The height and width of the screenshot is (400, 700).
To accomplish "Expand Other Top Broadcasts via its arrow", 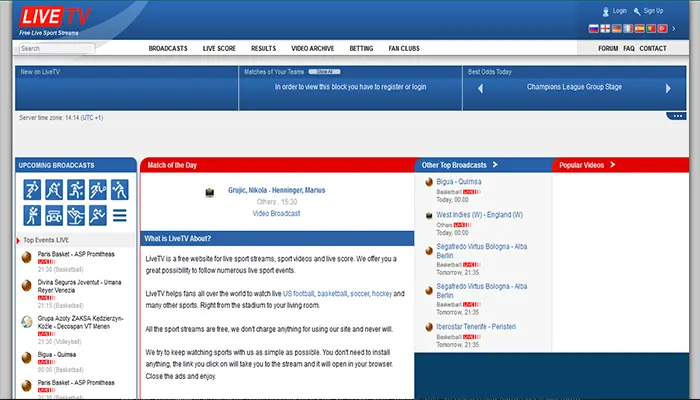I will click(495, 165).
